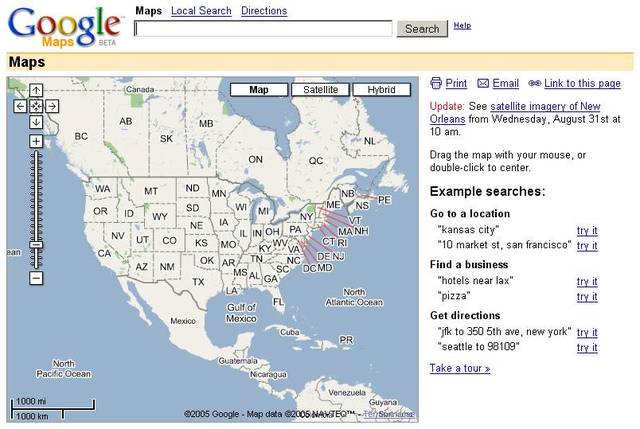This screenshot has height=429, width=640.
Task: Click the printer icon
Action: click(436, 83)
